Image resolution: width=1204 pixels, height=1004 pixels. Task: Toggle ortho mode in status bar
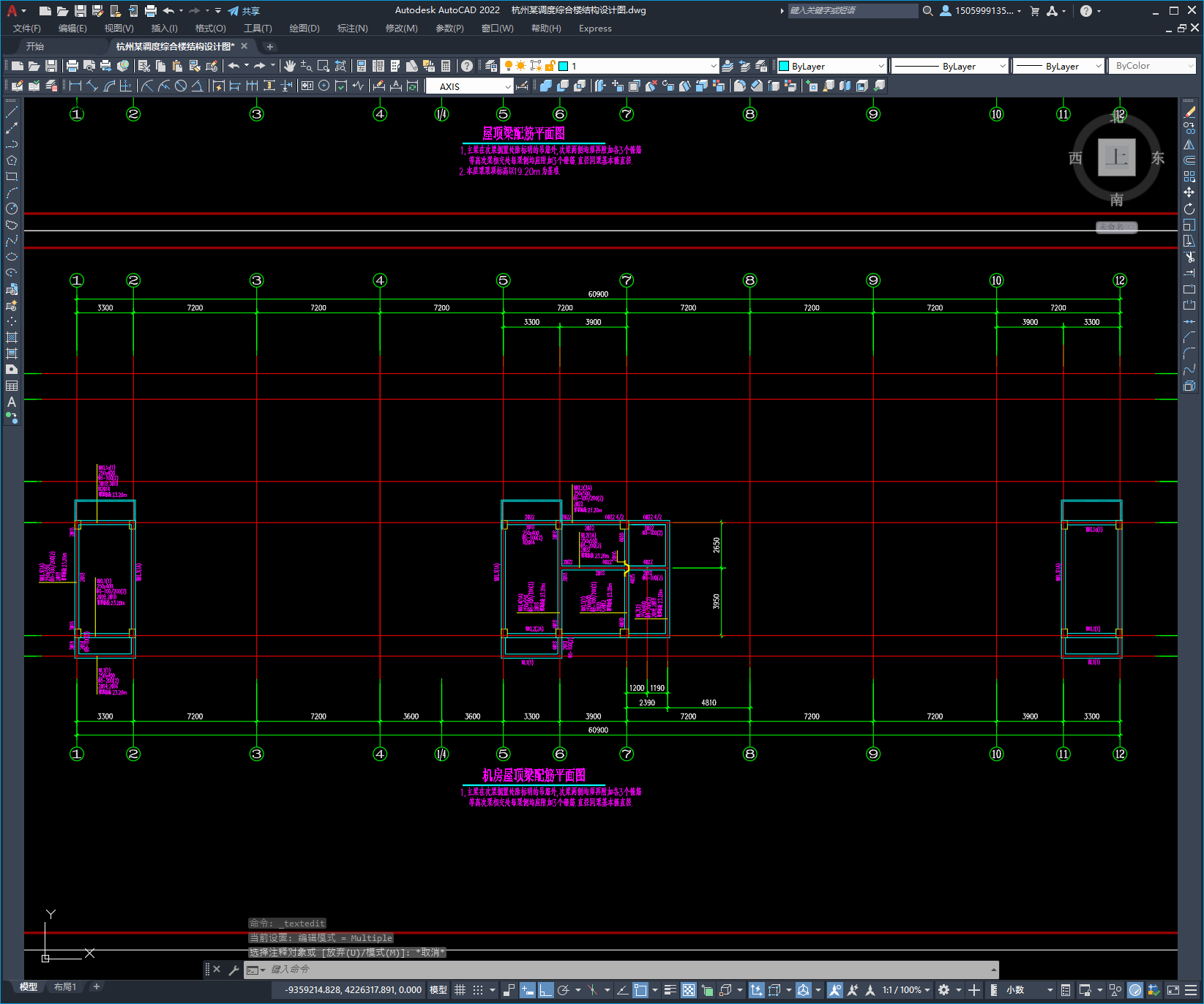pos(545,990)
